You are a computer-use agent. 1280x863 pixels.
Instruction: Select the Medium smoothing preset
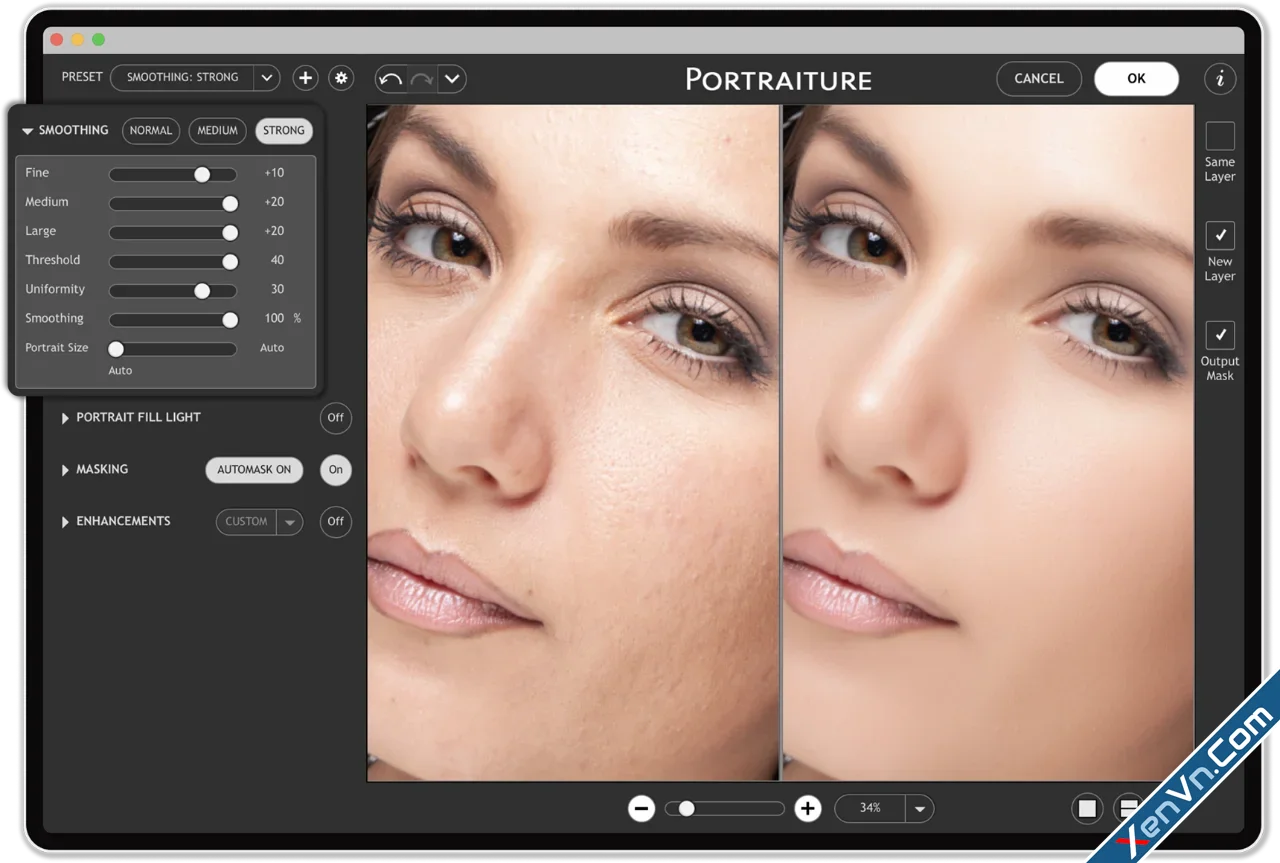(217, 130)
